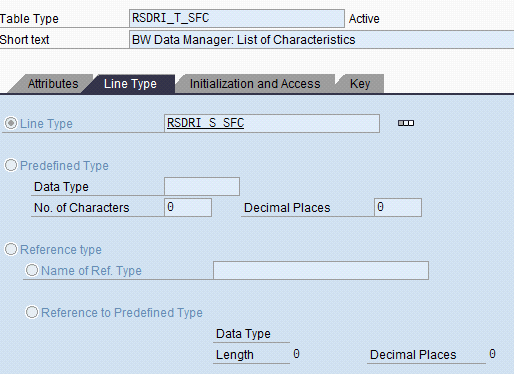The image size is (514, 374).
Task: Click the Predefined Type Decimal Places field
Action: click(398, 207)
